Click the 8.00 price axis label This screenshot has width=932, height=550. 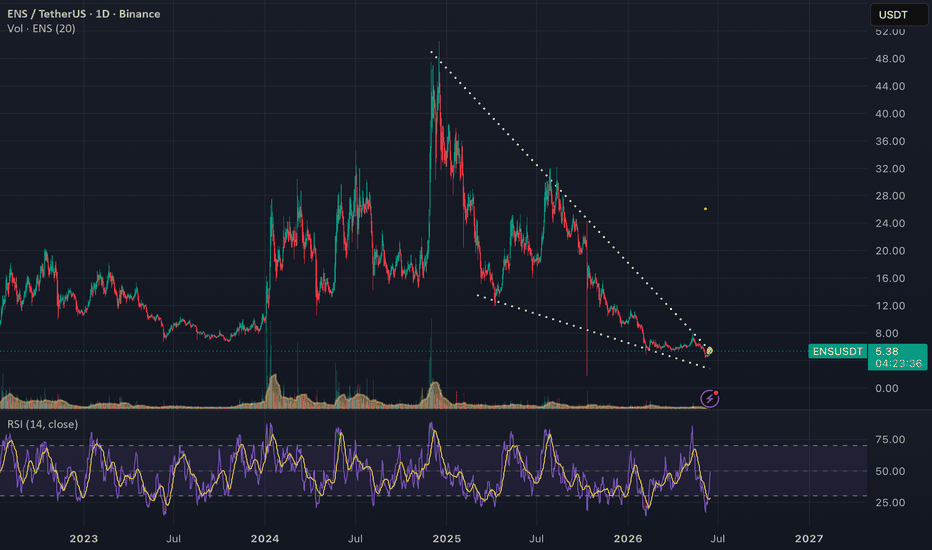tap(887, 334)
